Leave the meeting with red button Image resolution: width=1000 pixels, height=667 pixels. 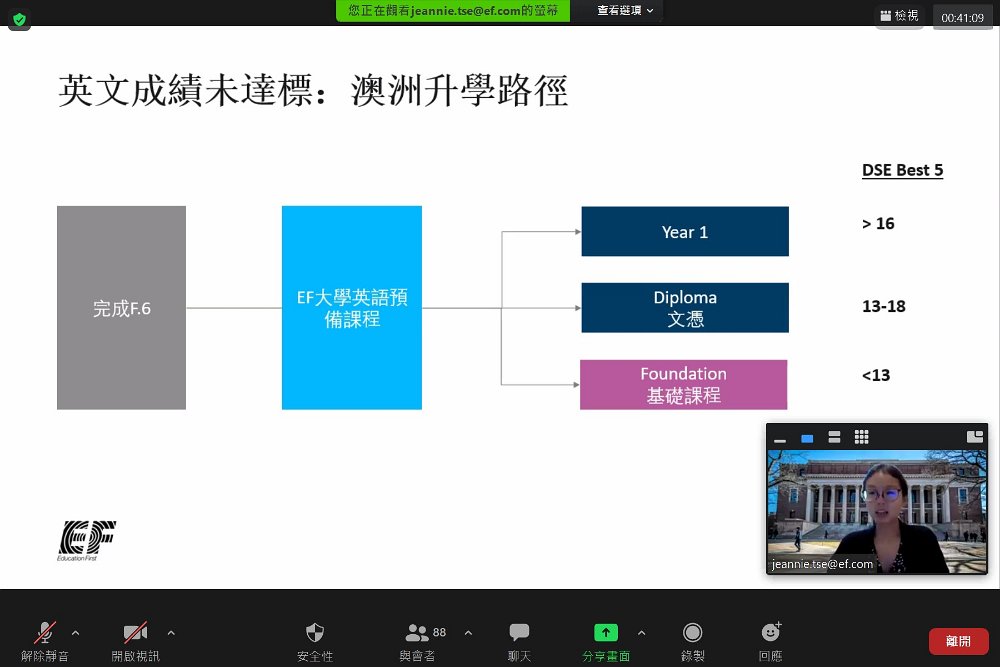pos(959,641)
